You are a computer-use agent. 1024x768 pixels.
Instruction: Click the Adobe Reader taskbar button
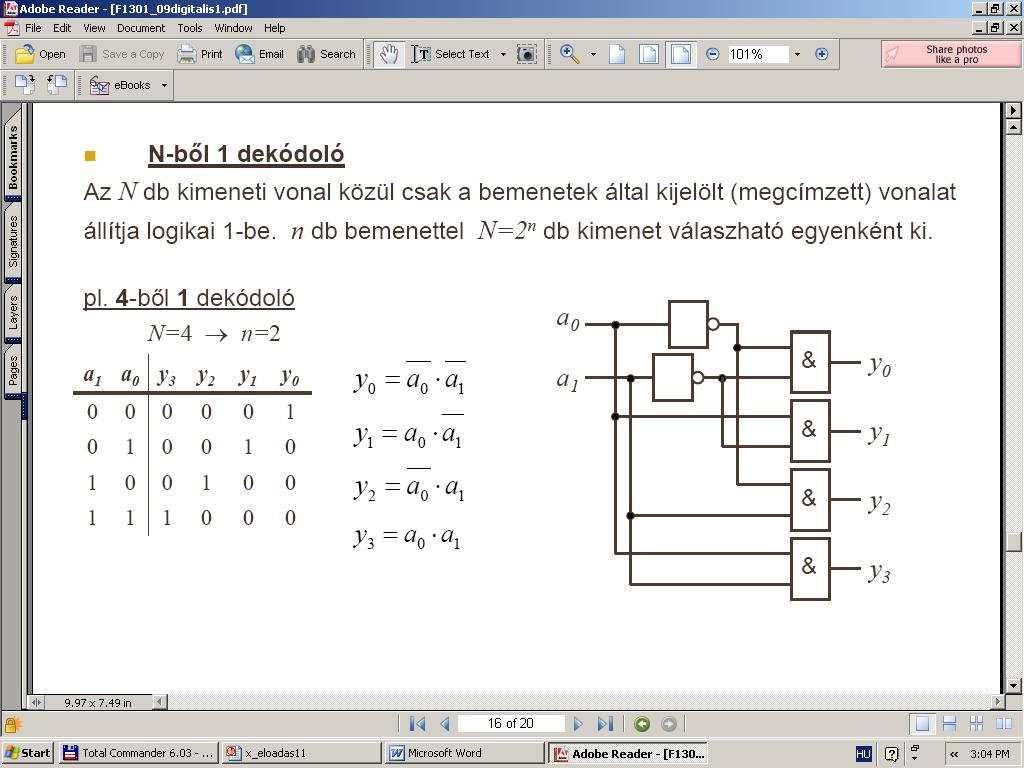pos(627,753)
